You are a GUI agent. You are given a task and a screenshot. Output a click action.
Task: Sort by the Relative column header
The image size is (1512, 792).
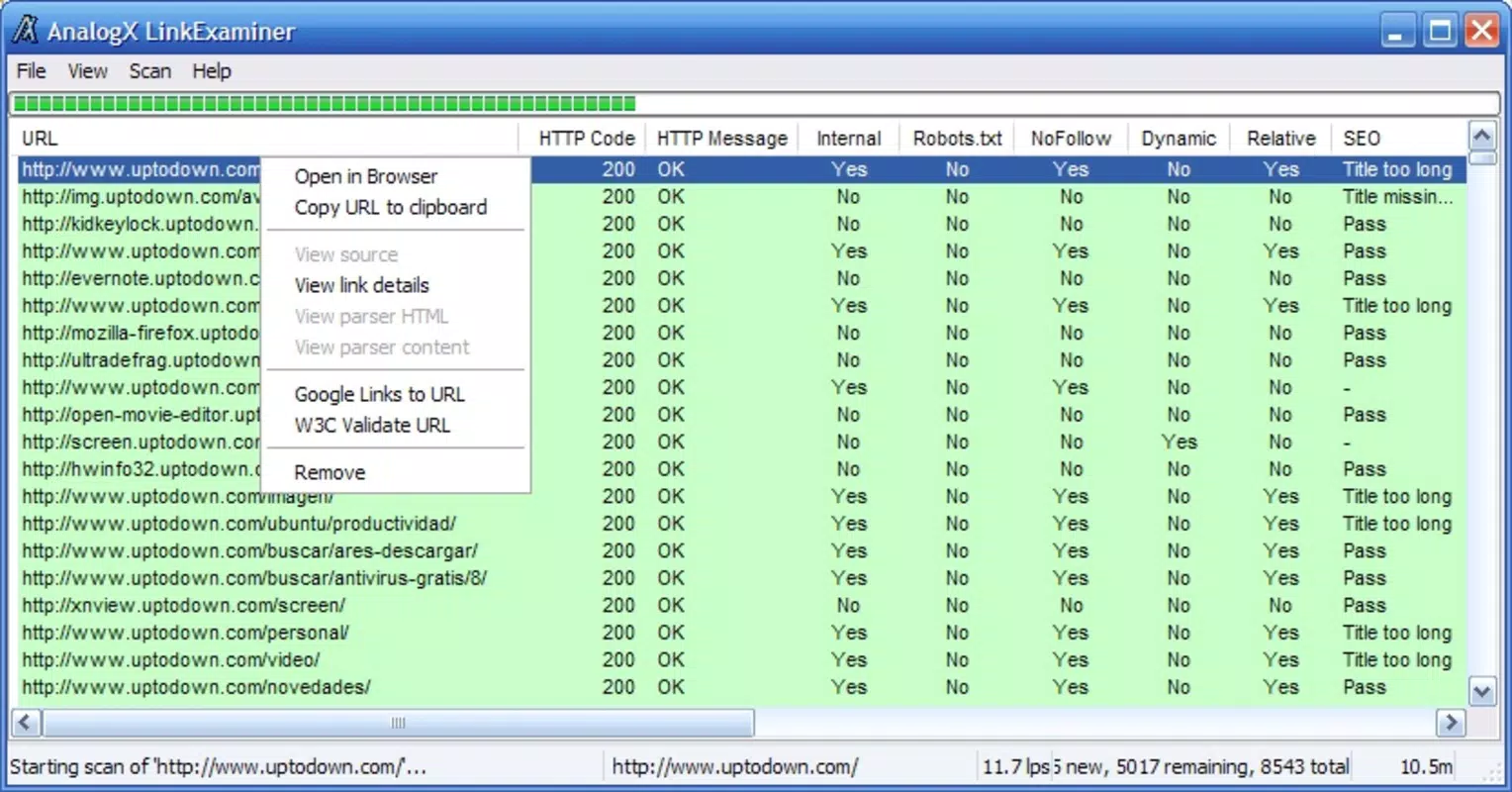click(1281, 139)
